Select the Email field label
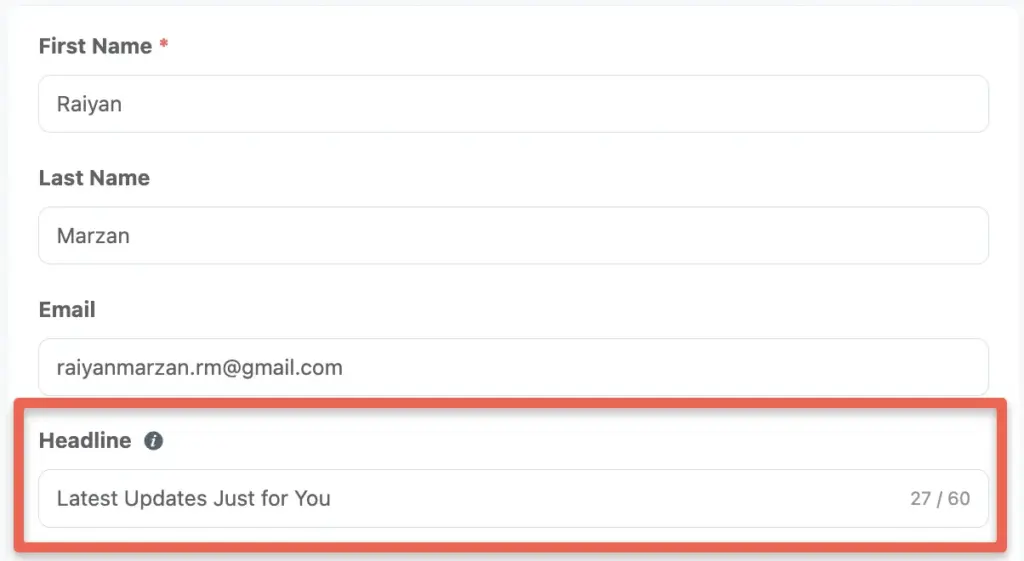Image resolution: width=1024 pixels, height=561 pixels. [x=67, y=310]
